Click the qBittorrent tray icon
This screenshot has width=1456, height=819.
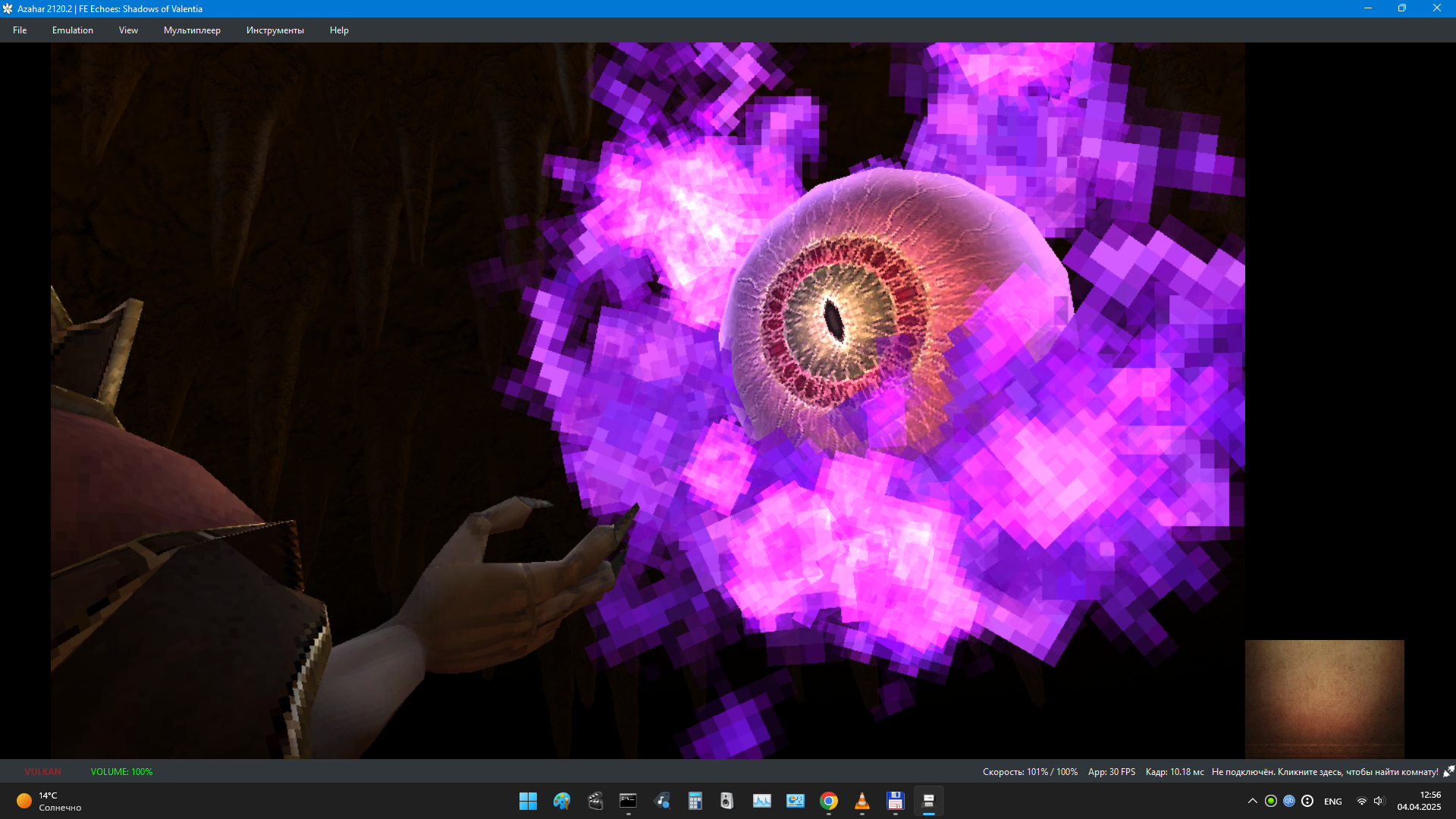click(x=1289, y=801)
